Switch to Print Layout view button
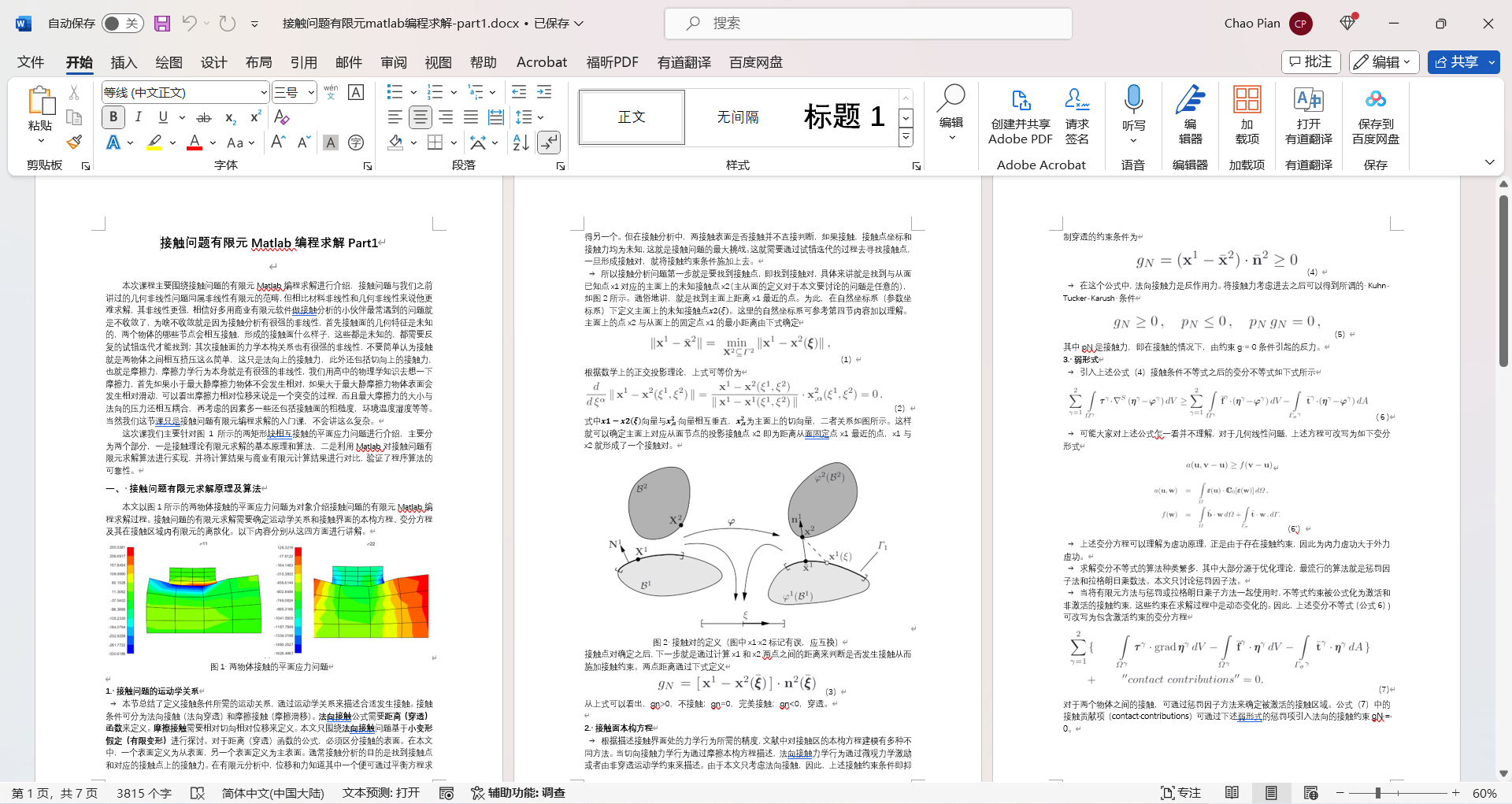 tap(1271, 793)
